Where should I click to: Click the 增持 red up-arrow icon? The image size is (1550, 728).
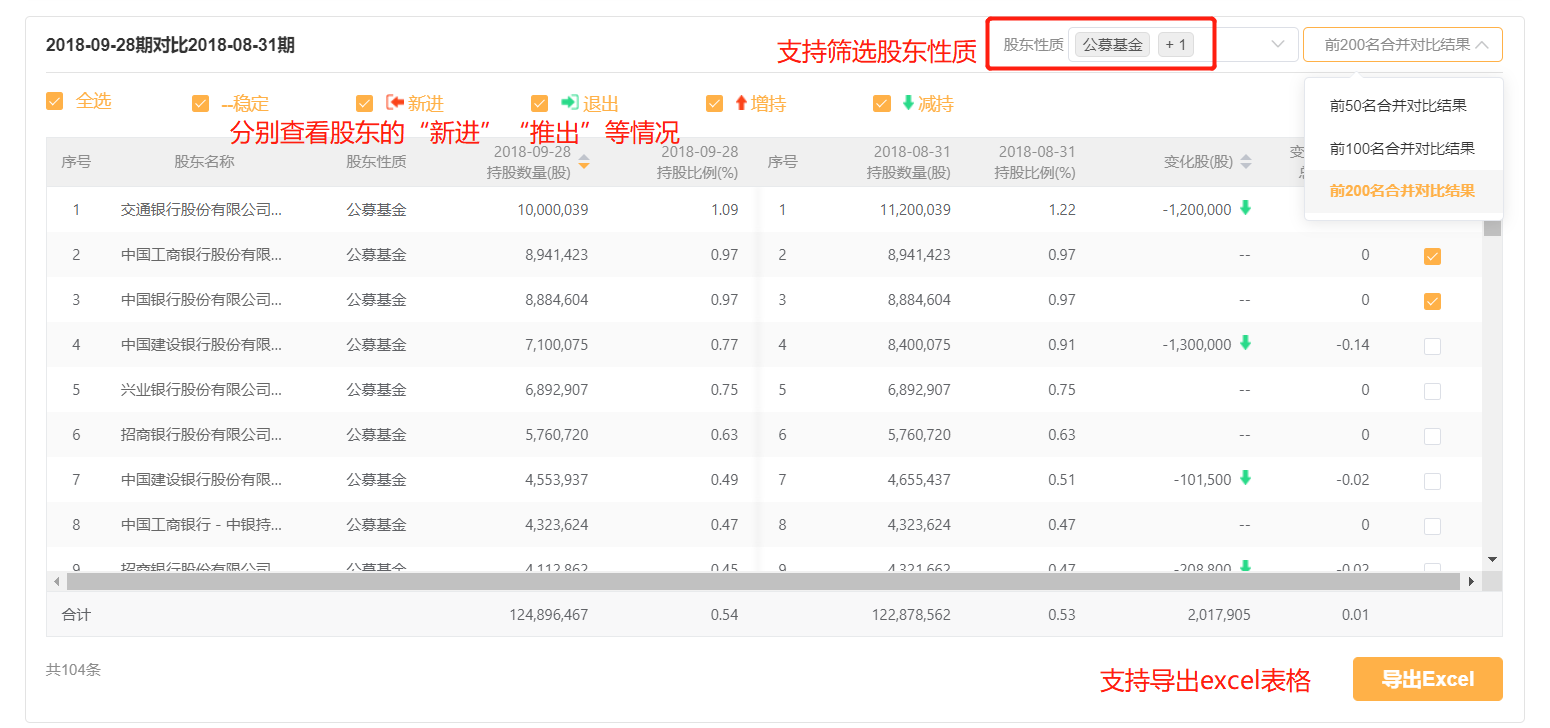click(741, 102)
